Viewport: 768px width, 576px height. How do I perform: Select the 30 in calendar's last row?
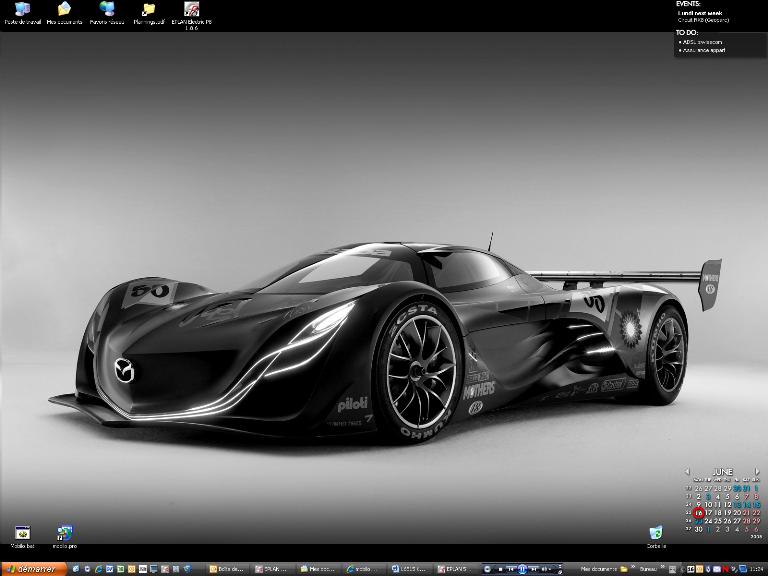coord(698,529)
